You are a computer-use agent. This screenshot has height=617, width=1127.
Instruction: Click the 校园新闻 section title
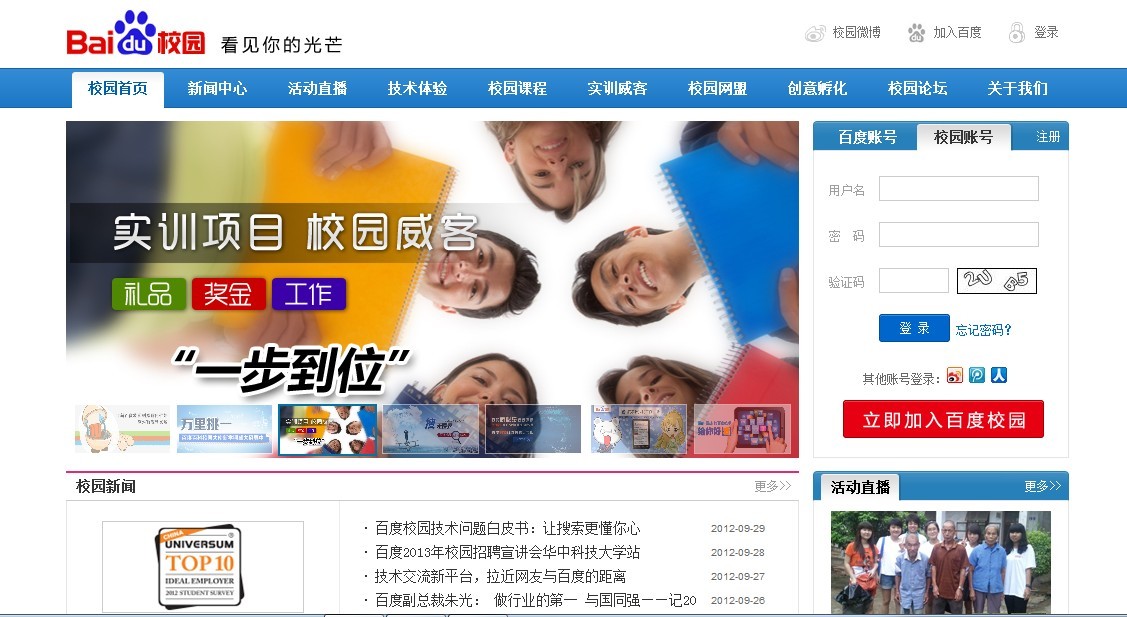click(106, 487)
